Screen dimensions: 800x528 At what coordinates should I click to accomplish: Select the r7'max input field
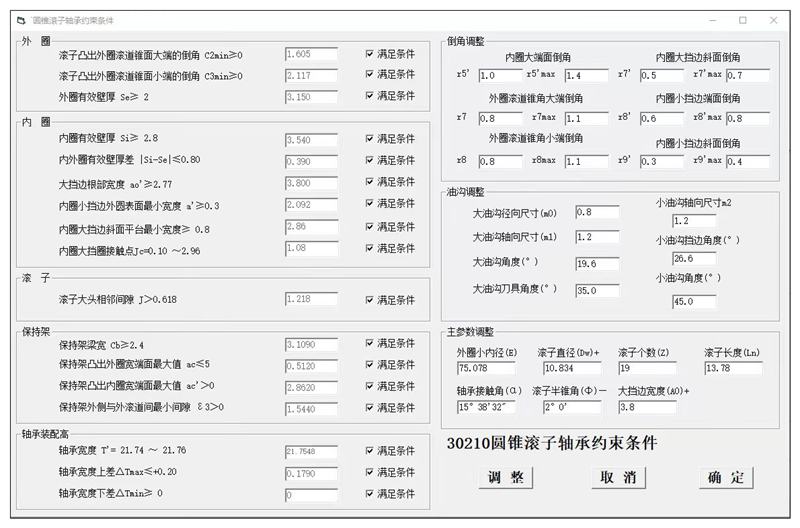tap(747, 75)
